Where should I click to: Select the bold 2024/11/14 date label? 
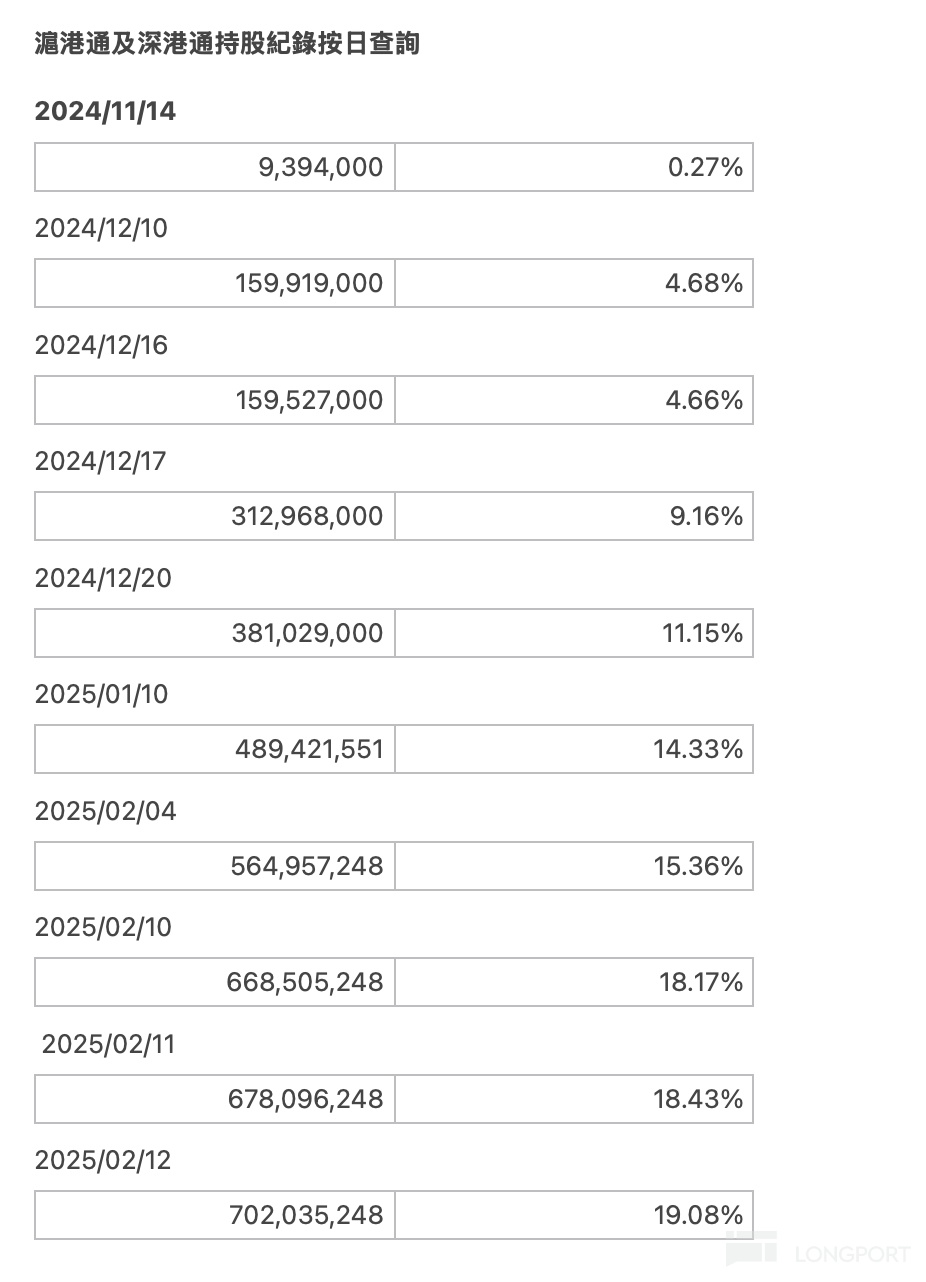pyautogui.click(x=105, y=111)
